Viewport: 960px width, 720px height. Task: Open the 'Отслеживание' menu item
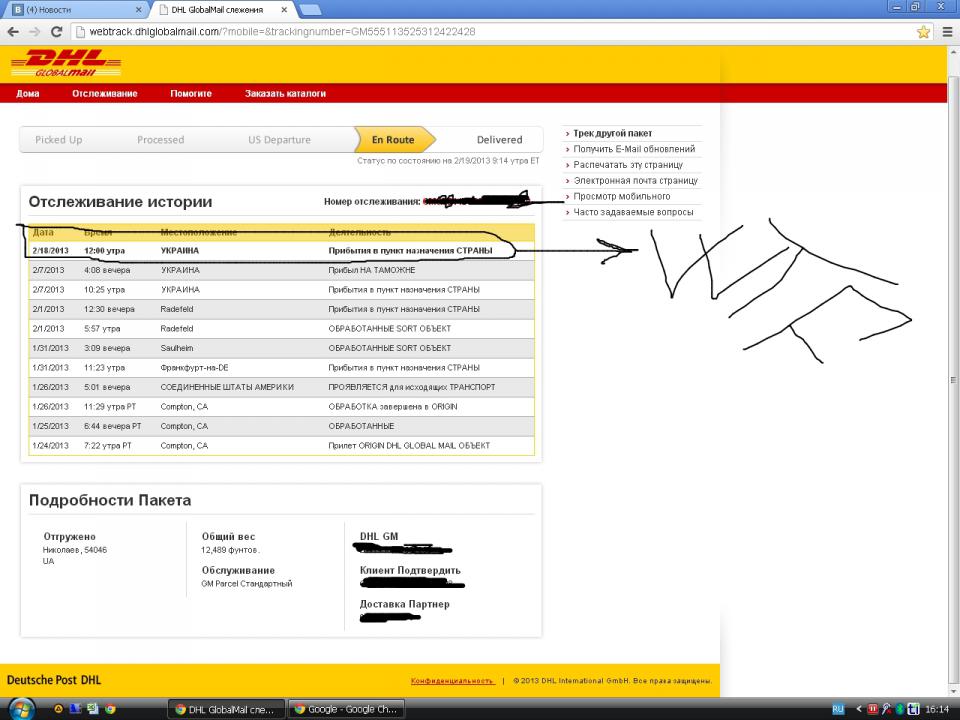pos(104,94)
